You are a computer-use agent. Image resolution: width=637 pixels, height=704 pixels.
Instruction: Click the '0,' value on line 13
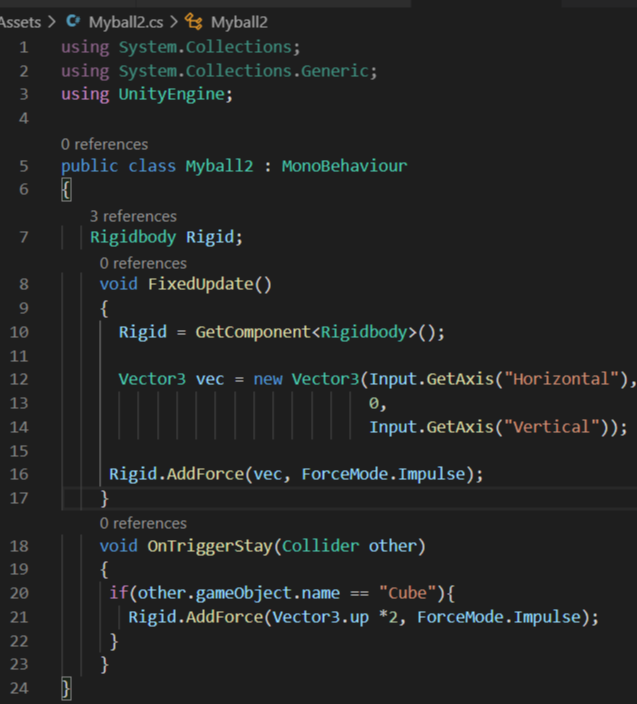[x=378, y=403]
